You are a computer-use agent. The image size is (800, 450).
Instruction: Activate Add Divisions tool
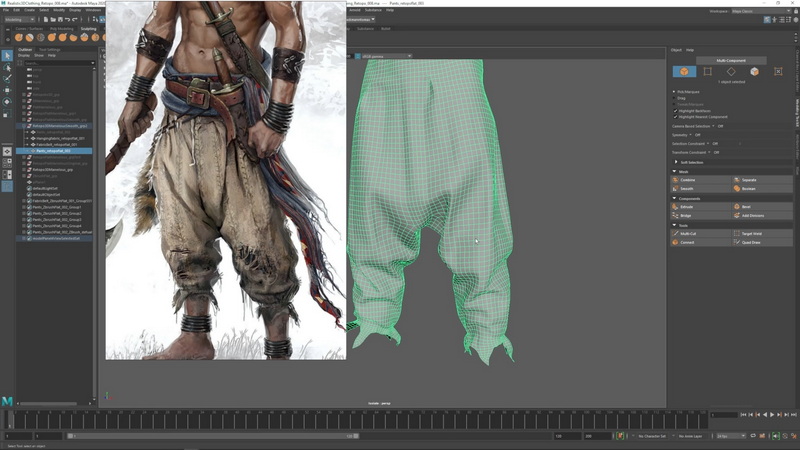[x=762, y=215]
